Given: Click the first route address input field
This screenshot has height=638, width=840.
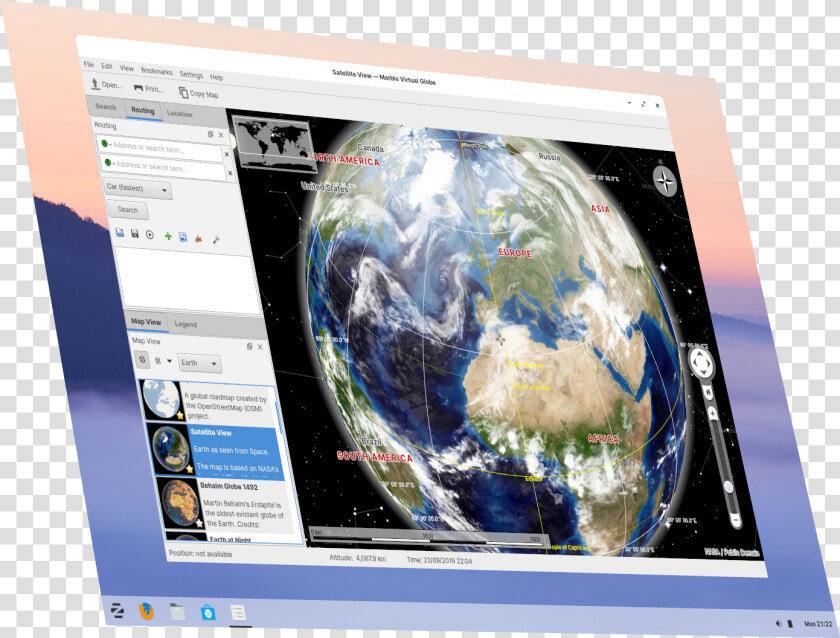Looking at the screenshot, I should click(x=160, y=148).
